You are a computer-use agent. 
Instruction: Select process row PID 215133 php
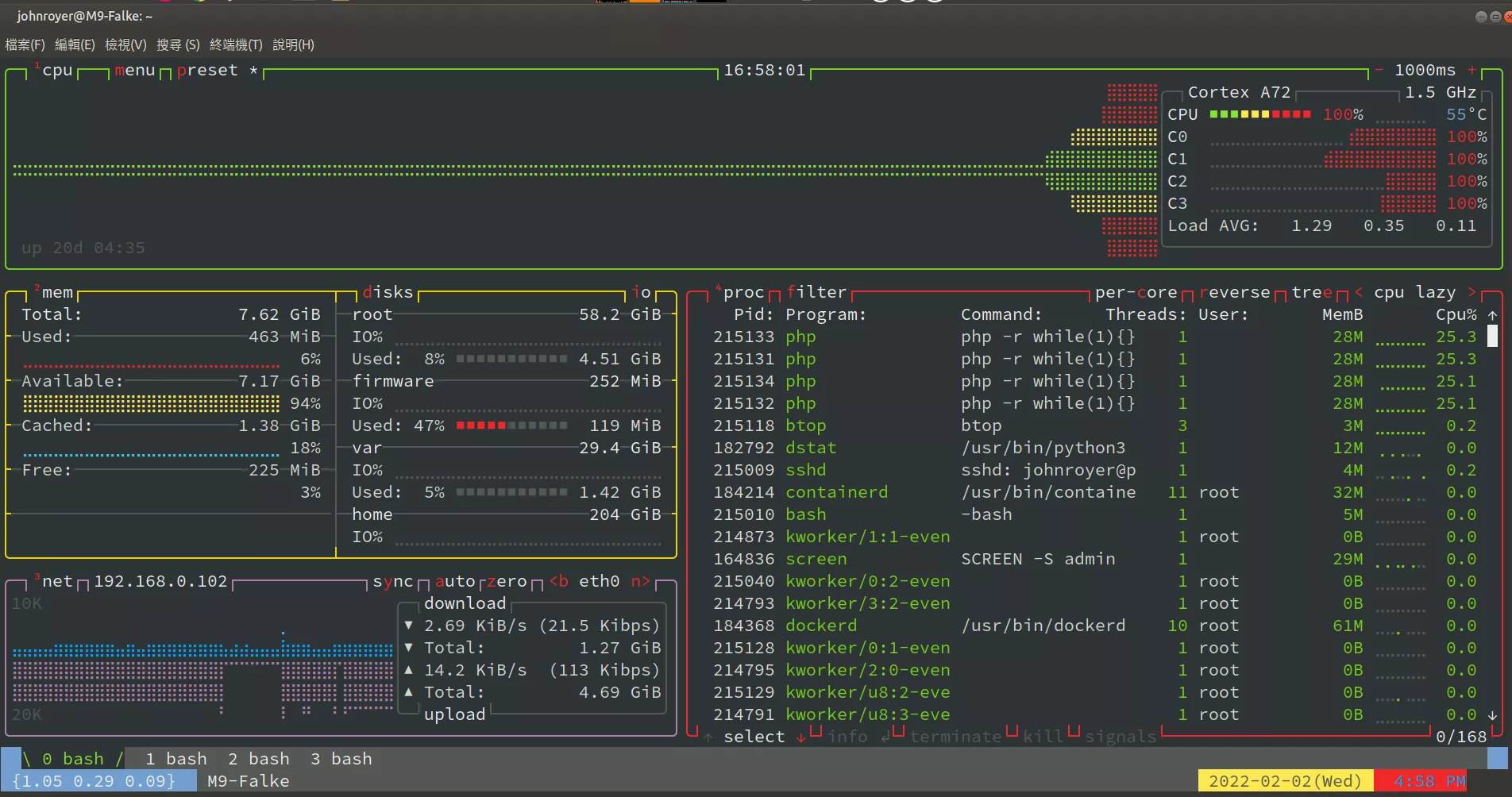(1094, 337)
